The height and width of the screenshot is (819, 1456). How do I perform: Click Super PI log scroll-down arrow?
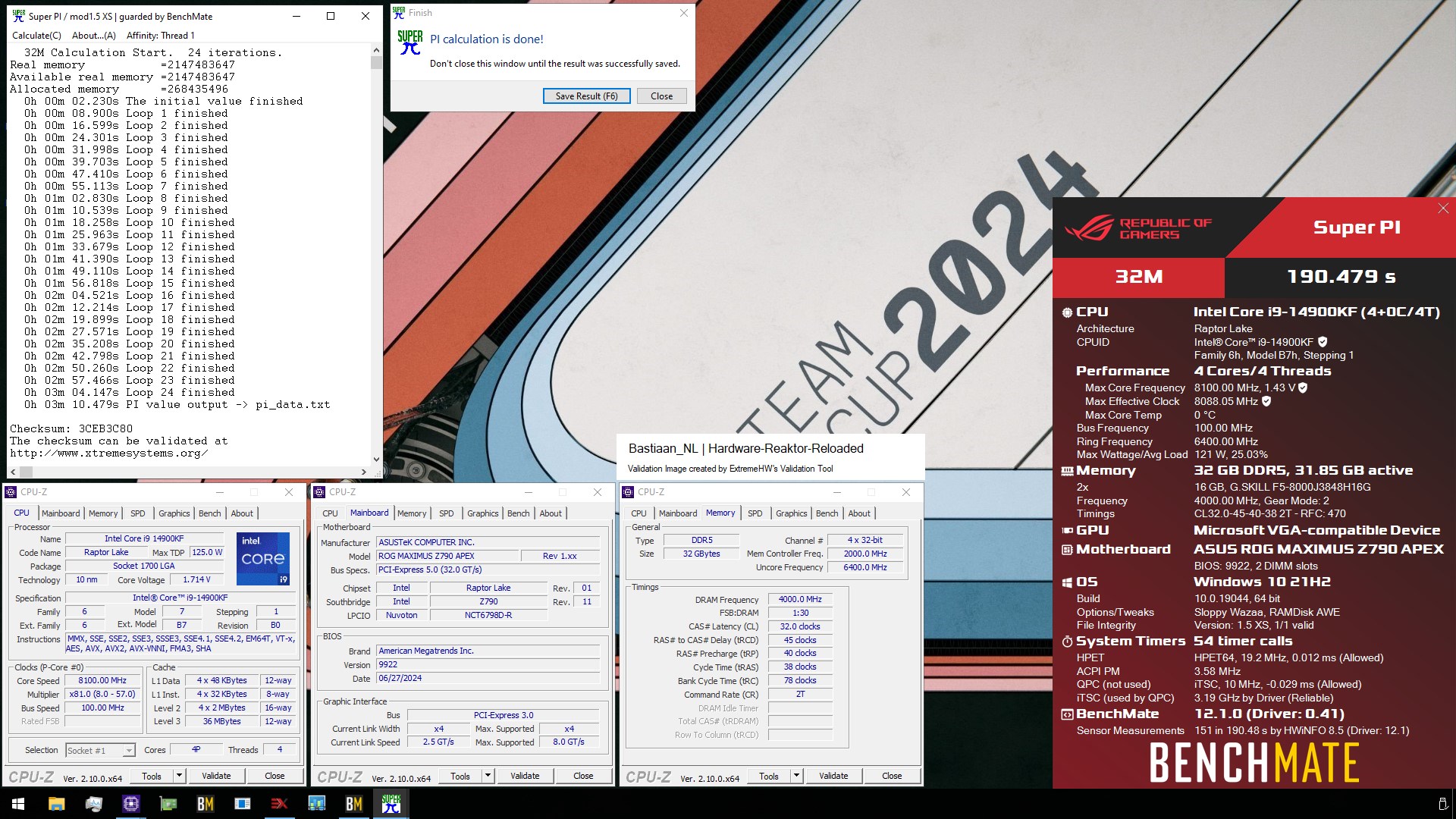pyautogui.click(x=376, y=460)
